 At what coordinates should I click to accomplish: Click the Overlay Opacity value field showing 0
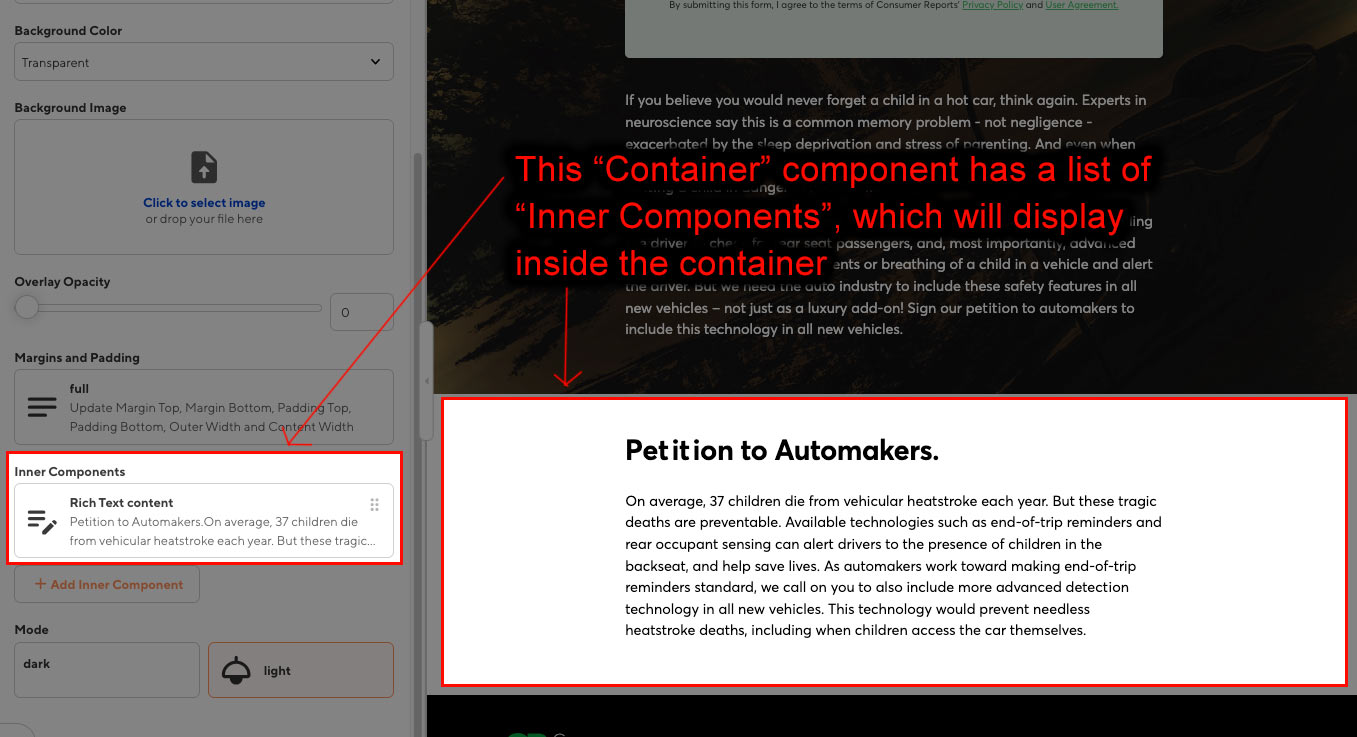pos(361,312)
